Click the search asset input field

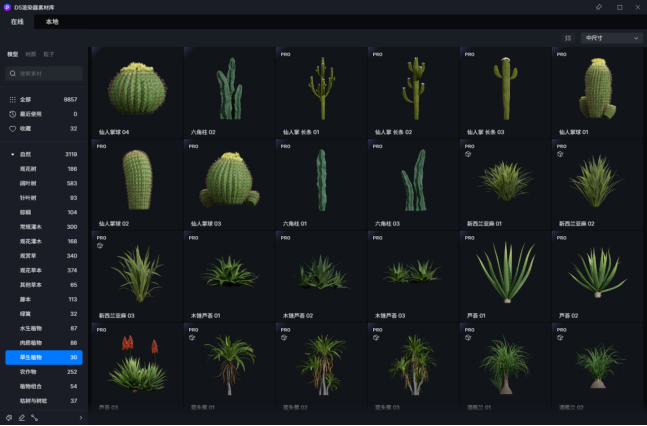[x=44, y=73]
